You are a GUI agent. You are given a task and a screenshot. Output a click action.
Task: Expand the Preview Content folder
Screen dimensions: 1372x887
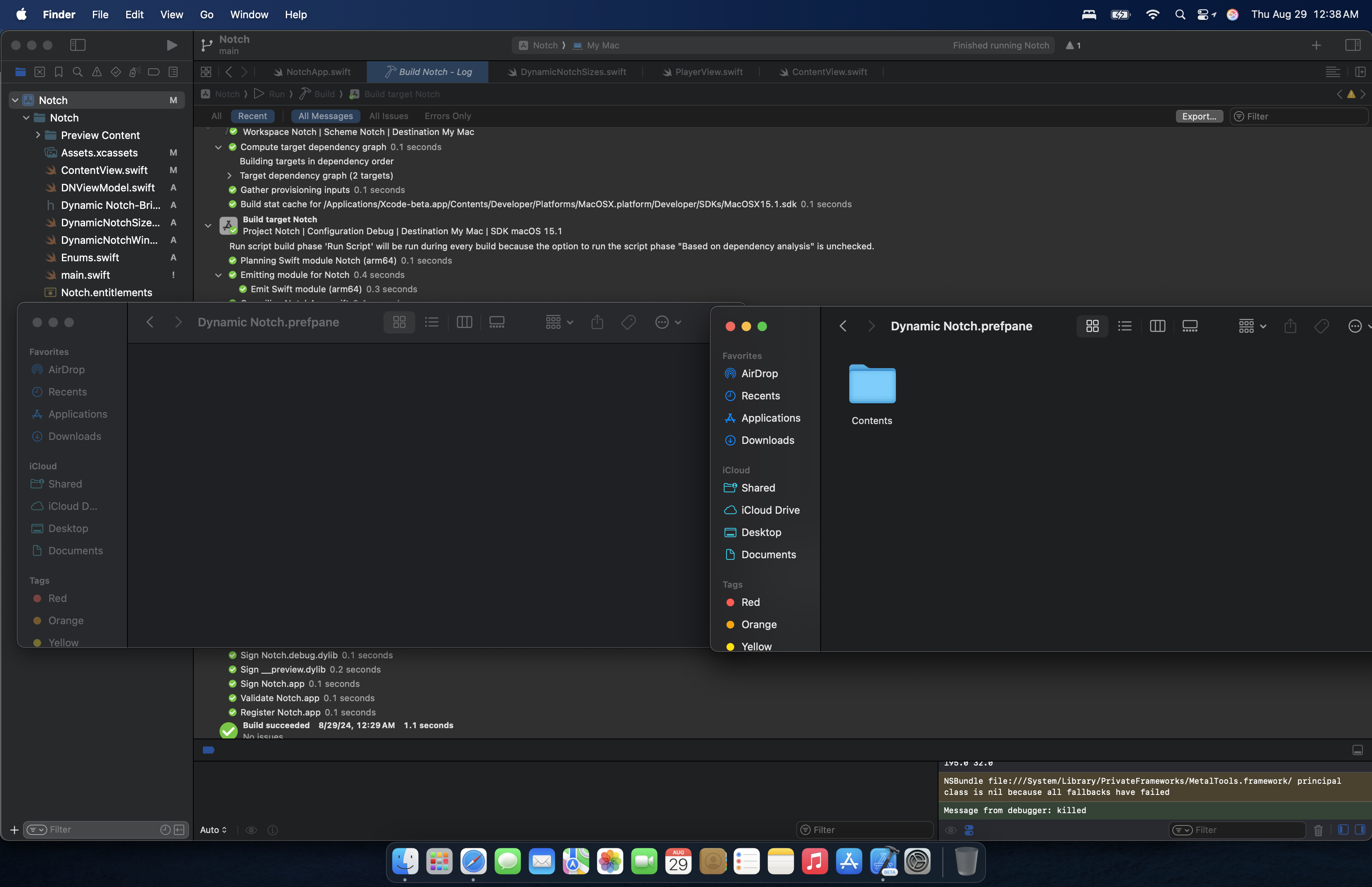coord(37,135)
